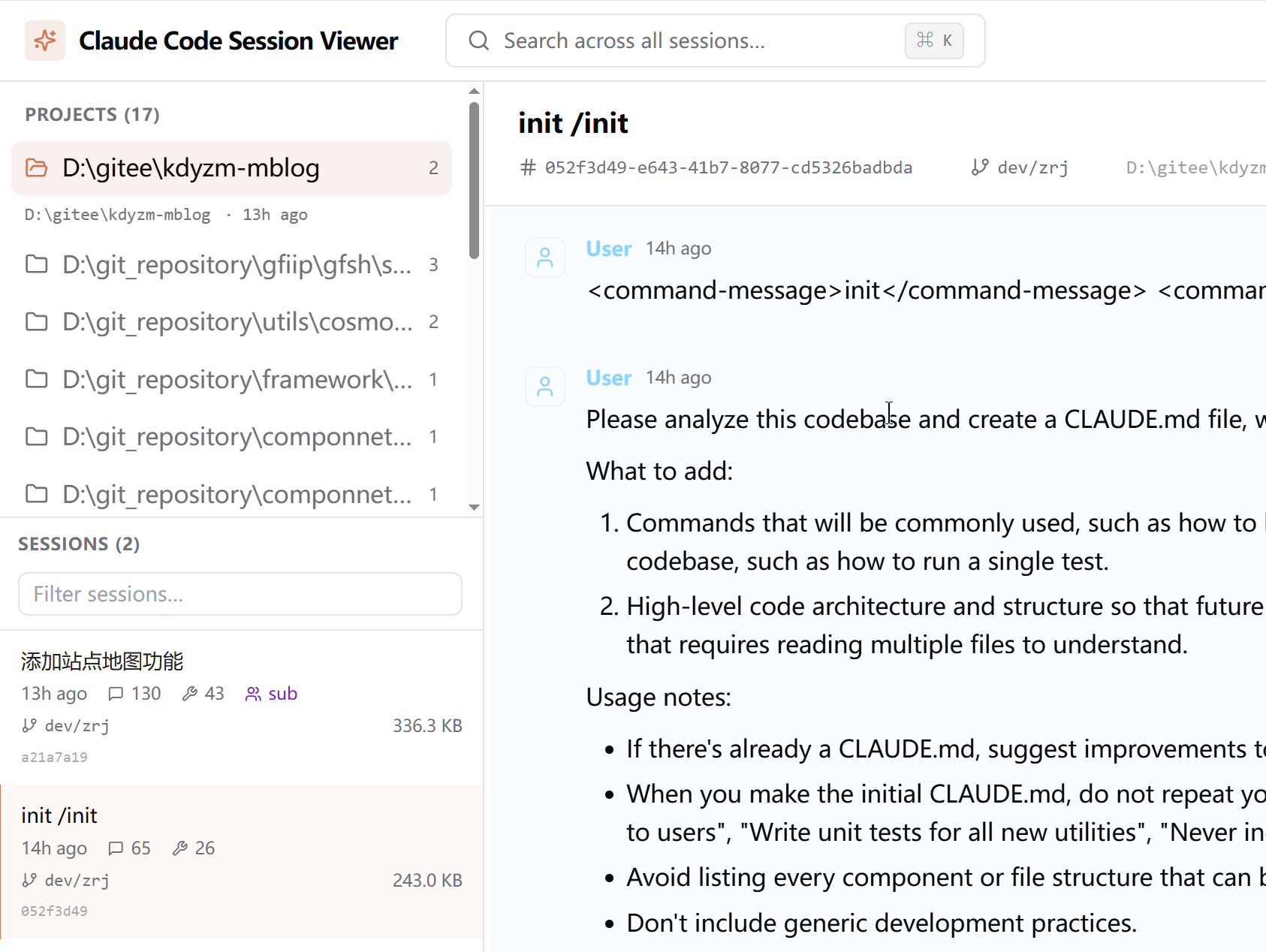The height and width of the screenshot is (952, 1266).
Task: Click the User label above 'Please analyze this codebase'
Action: (609, 378)
